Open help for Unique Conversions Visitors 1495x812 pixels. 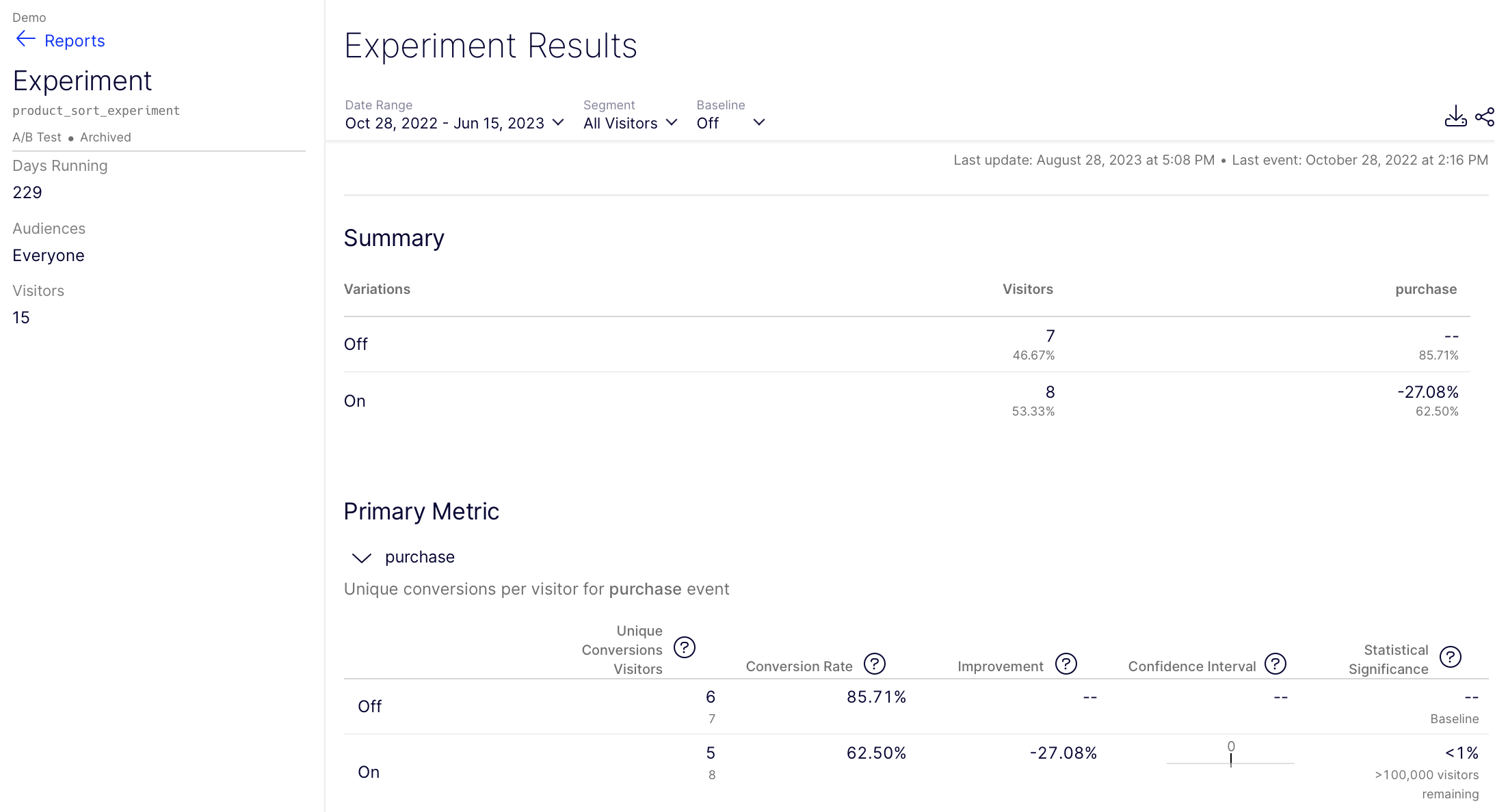(x=684, y=647)
